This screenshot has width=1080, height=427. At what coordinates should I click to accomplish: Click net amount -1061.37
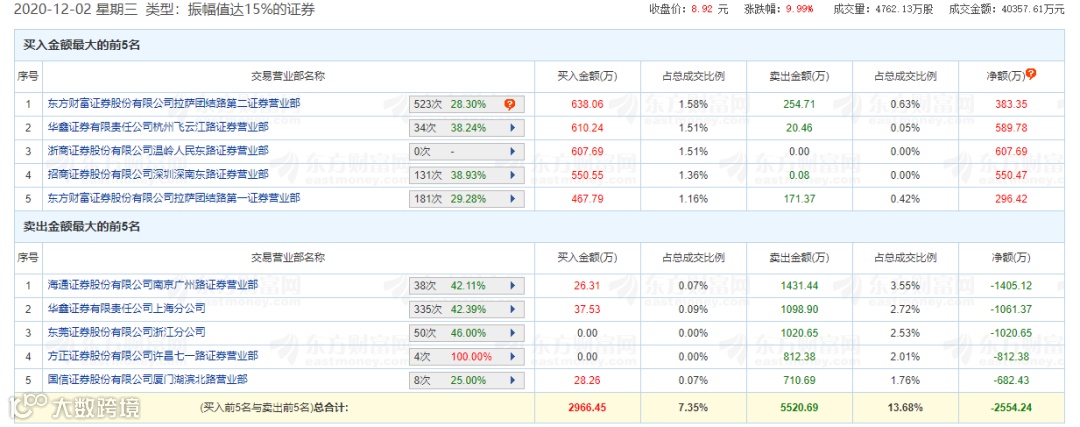pos(1011,309)
